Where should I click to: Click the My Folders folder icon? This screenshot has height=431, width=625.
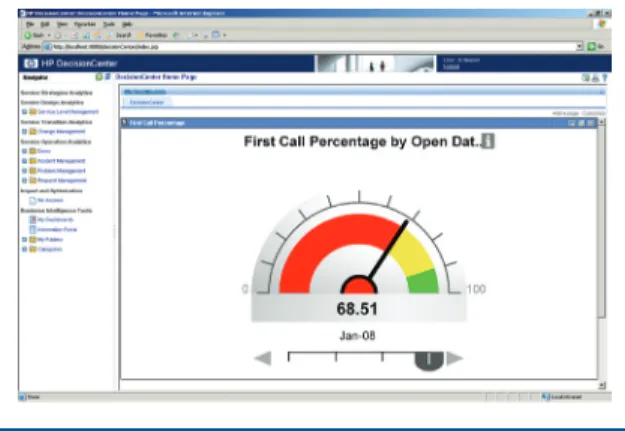[x=33, y=240]
